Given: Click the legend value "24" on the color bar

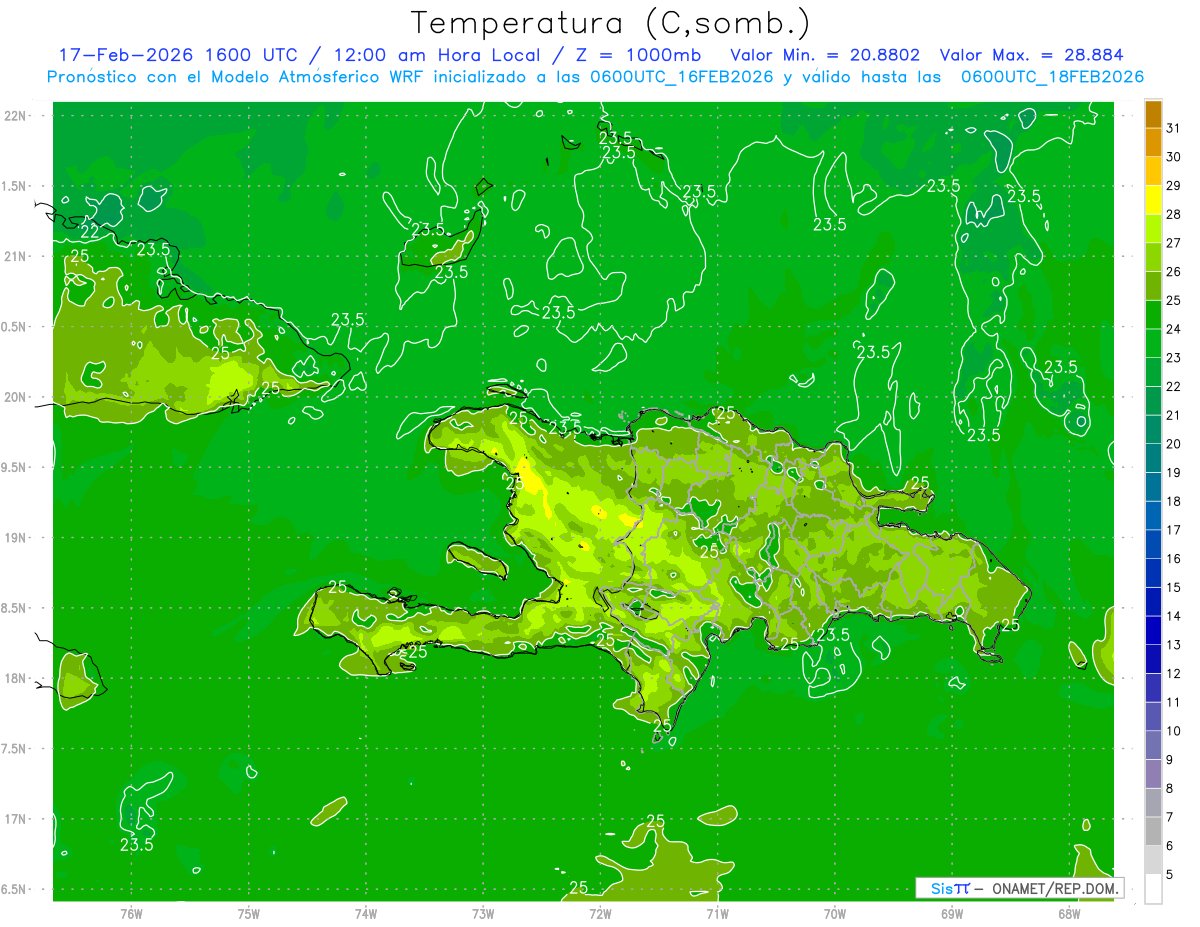Looking at the screenshot, I should point(1174,329).
